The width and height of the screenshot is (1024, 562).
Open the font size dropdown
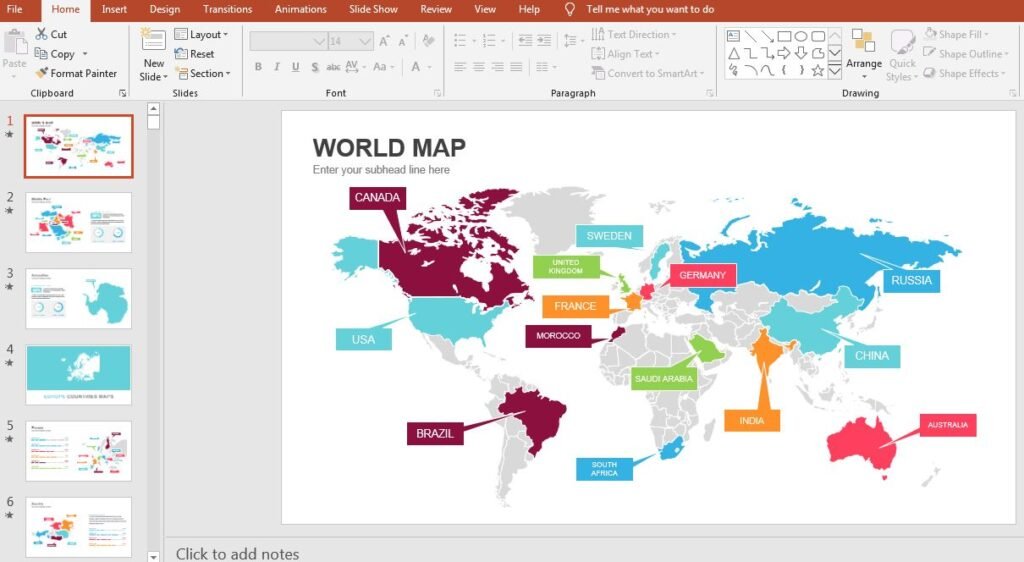[366, 41]
